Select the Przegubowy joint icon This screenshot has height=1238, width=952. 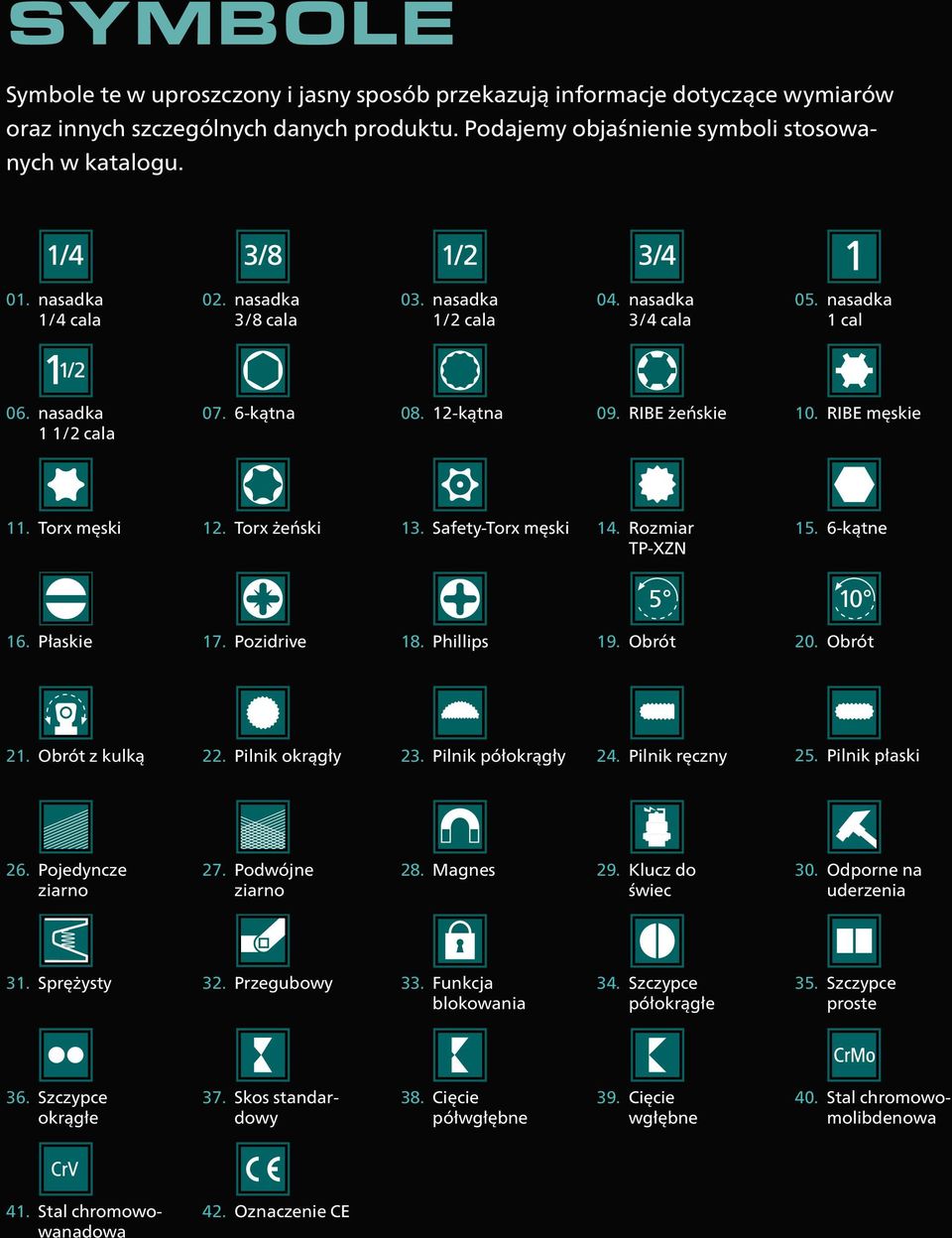(x=263, y=940)
